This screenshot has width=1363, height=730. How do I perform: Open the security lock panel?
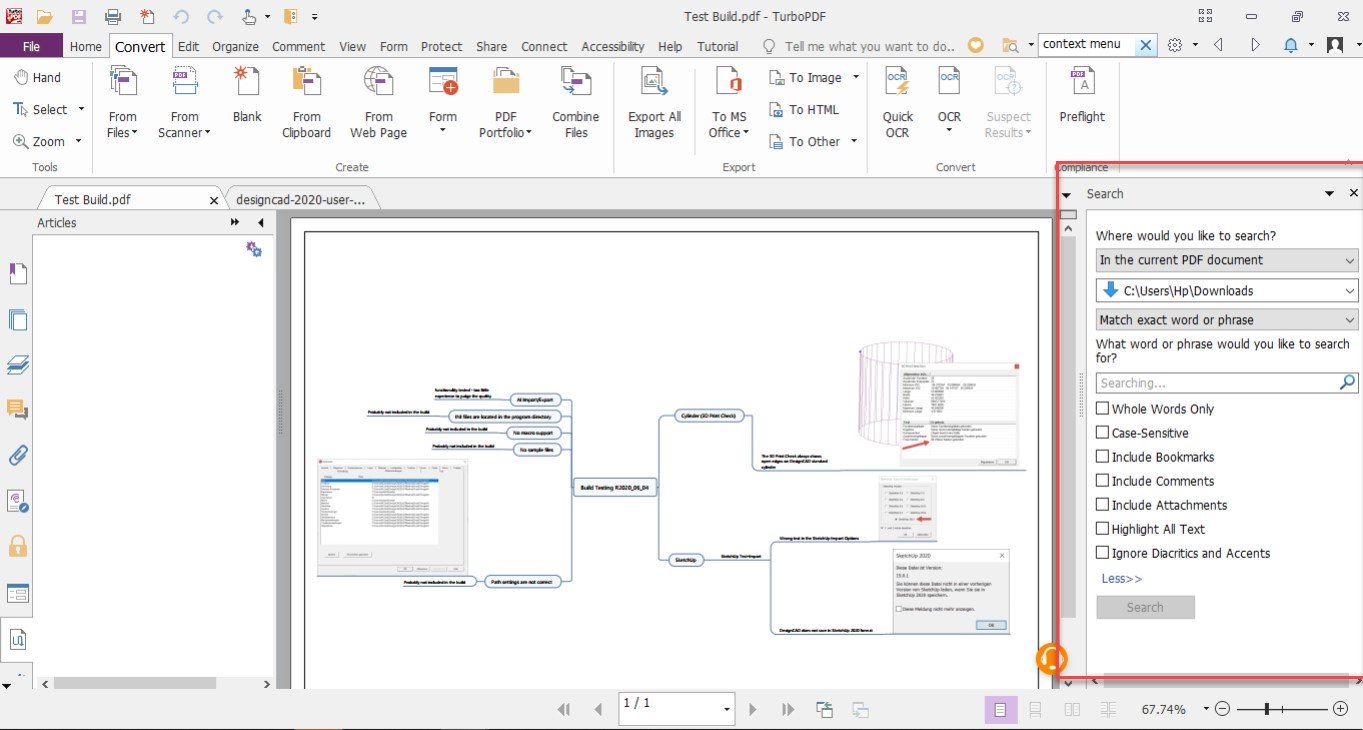[x=17, y=546]
